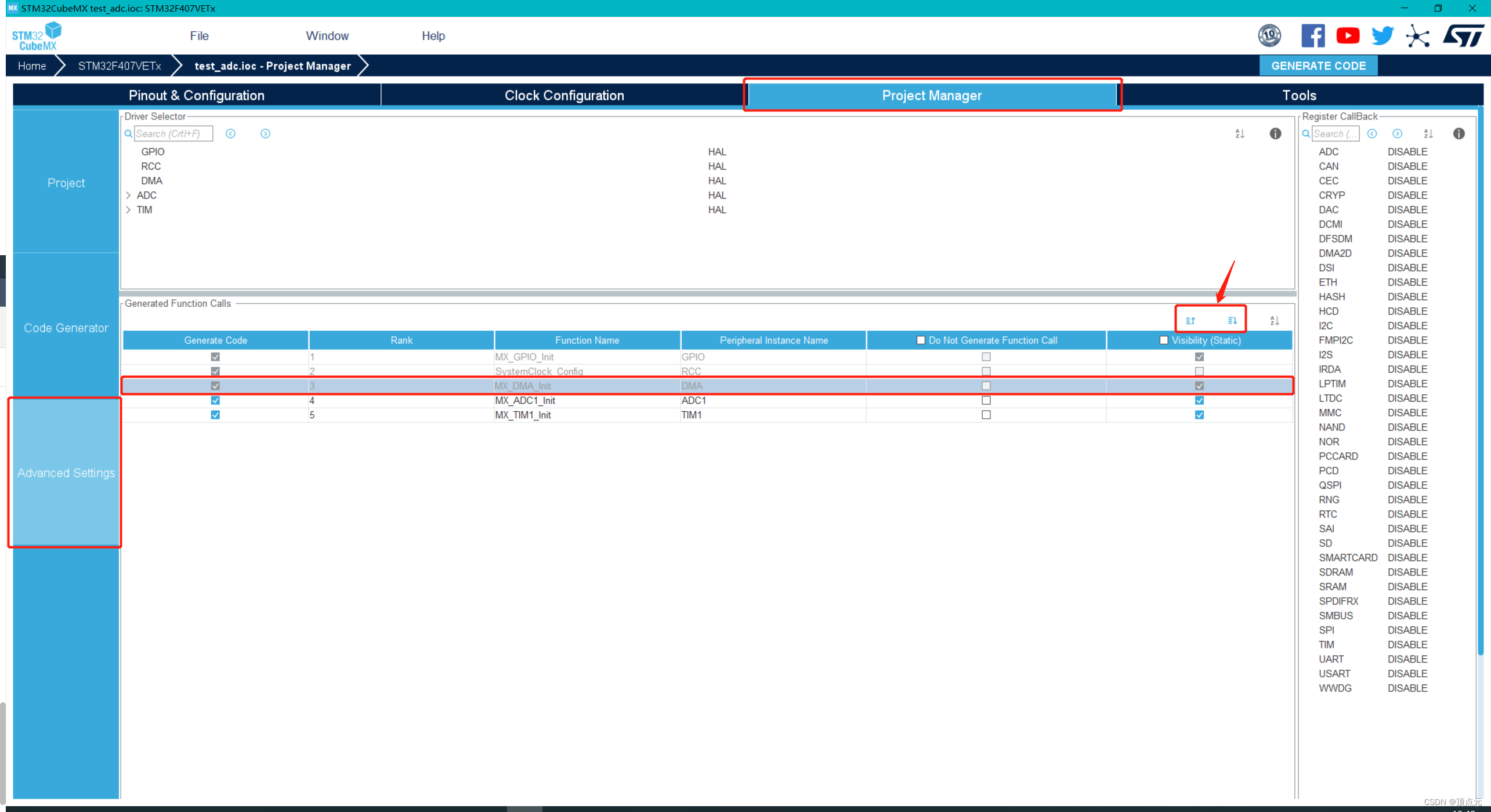Switch to Clock Configuration tab
Viewport: 1491px width, 812px height.
click(564, 96)
